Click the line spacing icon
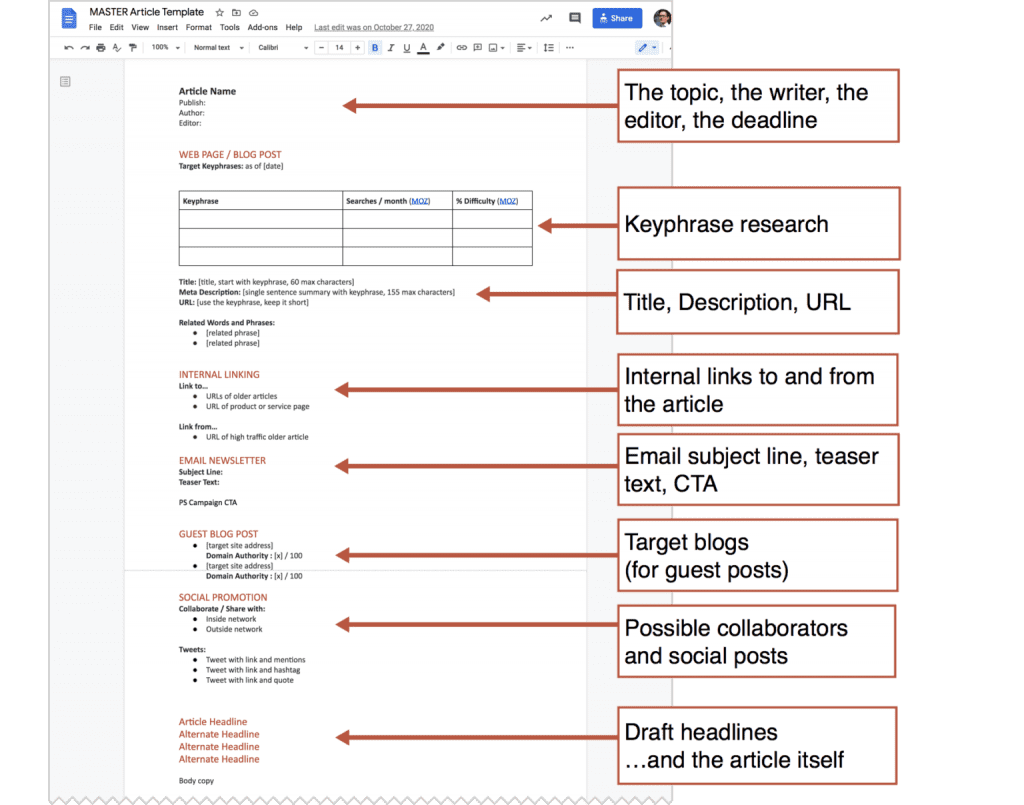This screenshot has width=1024, height=805. 549,48
